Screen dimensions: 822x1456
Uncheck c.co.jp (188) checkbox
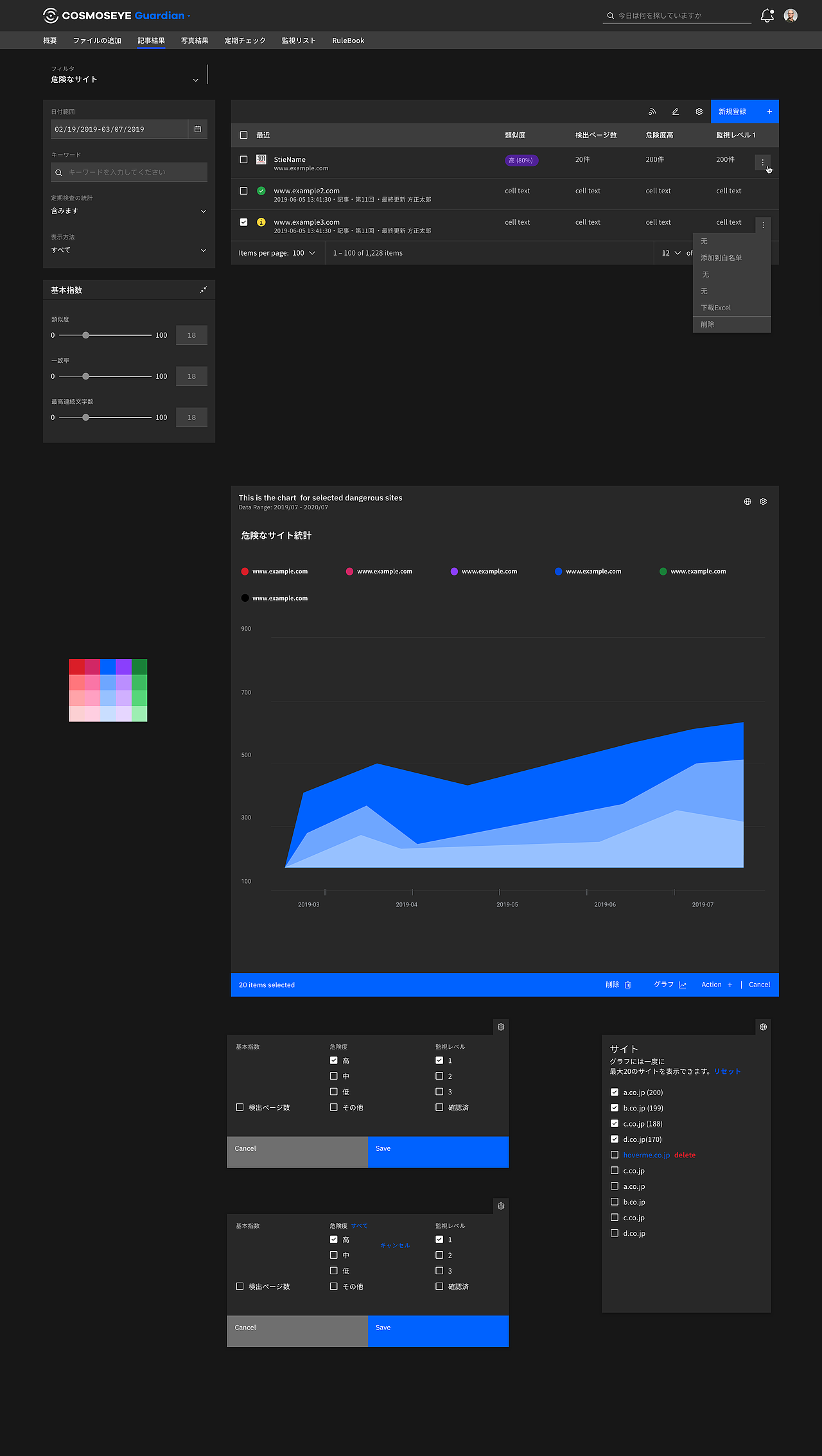(615, 1123)
